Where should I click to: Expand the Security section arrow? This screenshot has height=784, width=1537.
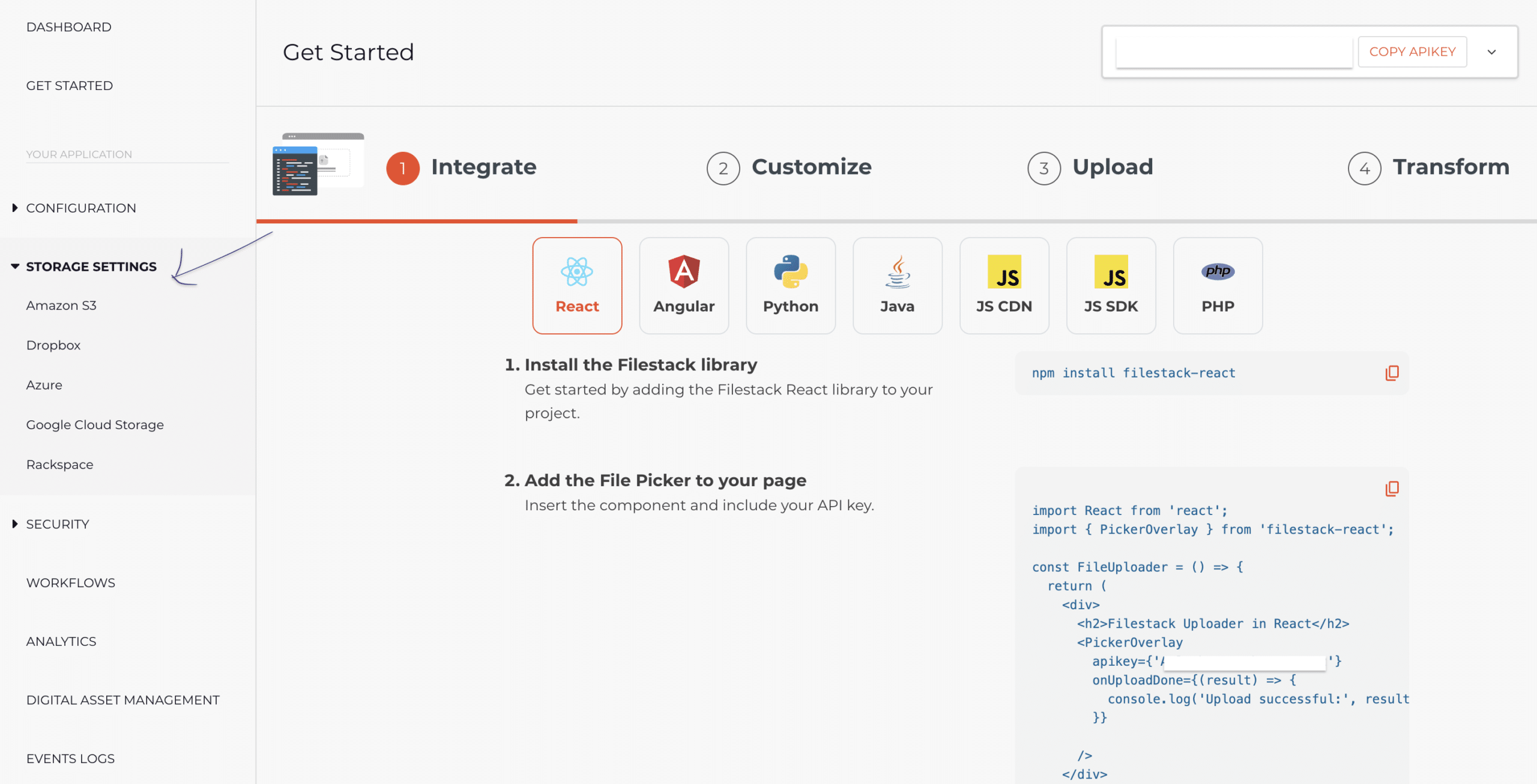click(14, 524)
